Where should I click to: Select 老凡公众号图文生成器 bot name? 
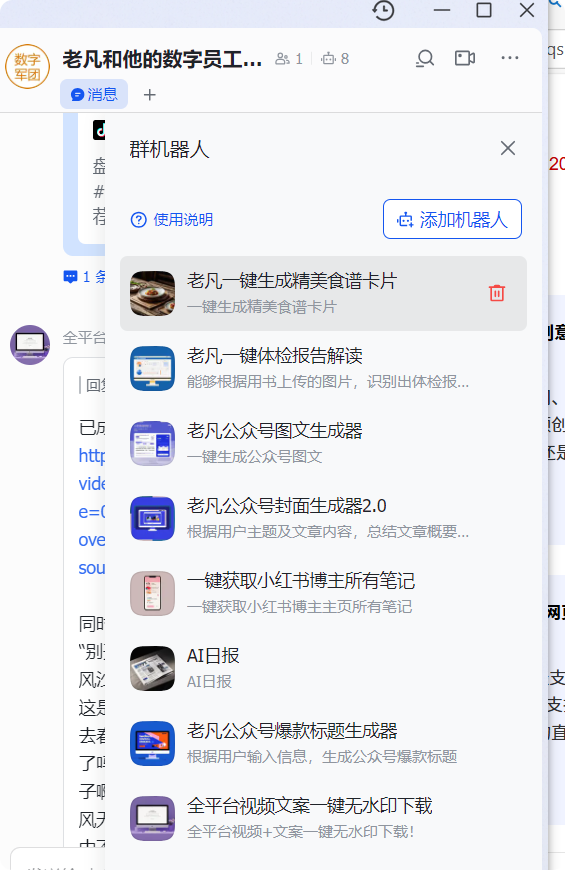pyautogui.click(x=274, y=431)
